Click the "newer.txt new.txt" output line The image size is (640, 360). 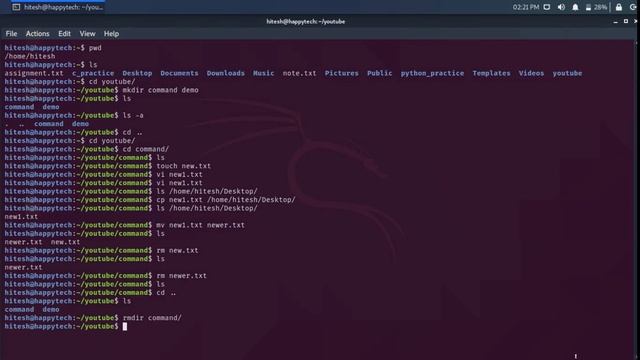42,242
